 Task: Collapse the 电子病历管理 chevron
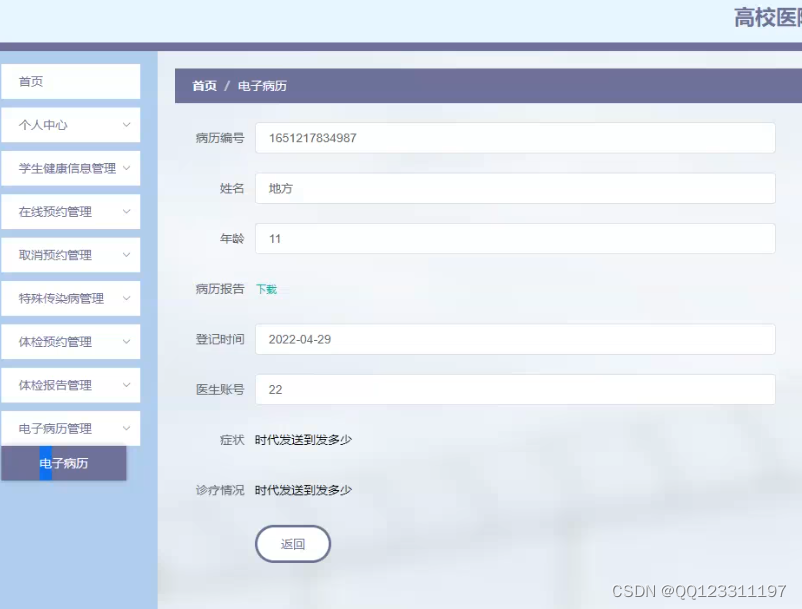click(126, 428)
